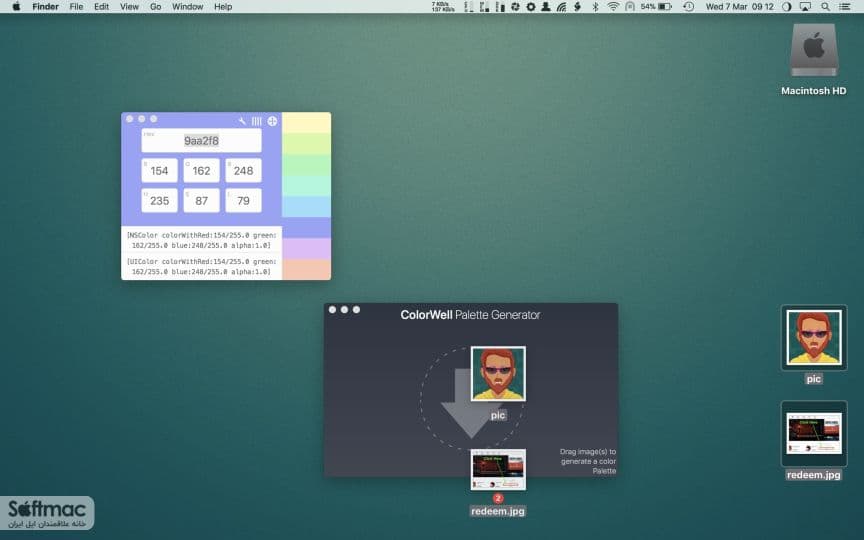This screenshot has width=864, height=540.
Task: Click the saturation field showing 87
Action: tap(201, 201)
